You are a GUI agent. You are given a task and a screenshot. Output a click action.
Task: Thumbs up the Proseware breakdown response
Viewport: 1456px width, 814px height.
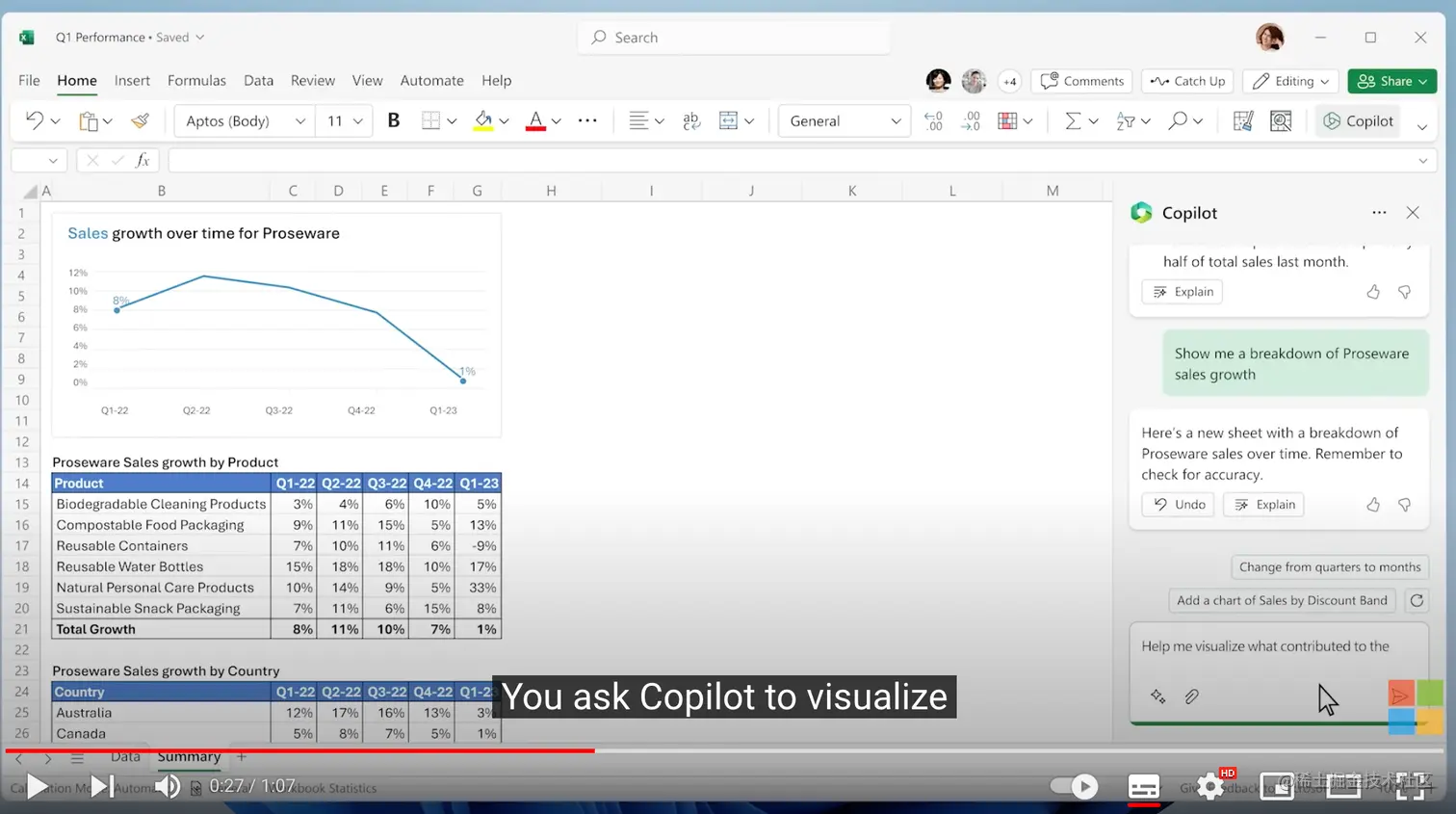point(1373,504)
